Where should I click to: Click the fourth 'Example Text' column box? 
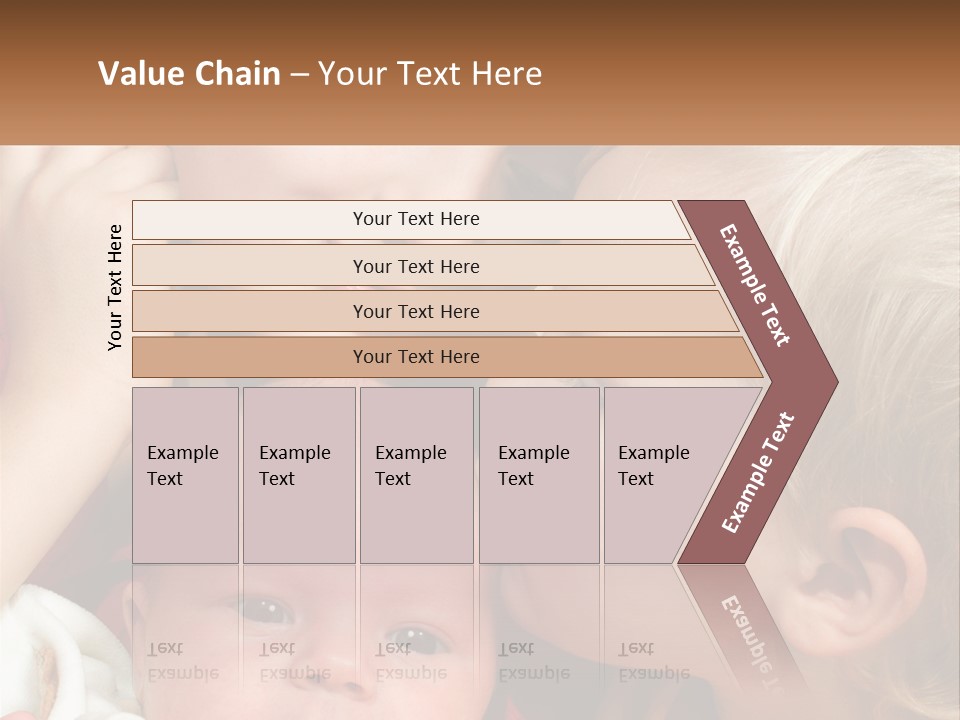pos(539,475)
